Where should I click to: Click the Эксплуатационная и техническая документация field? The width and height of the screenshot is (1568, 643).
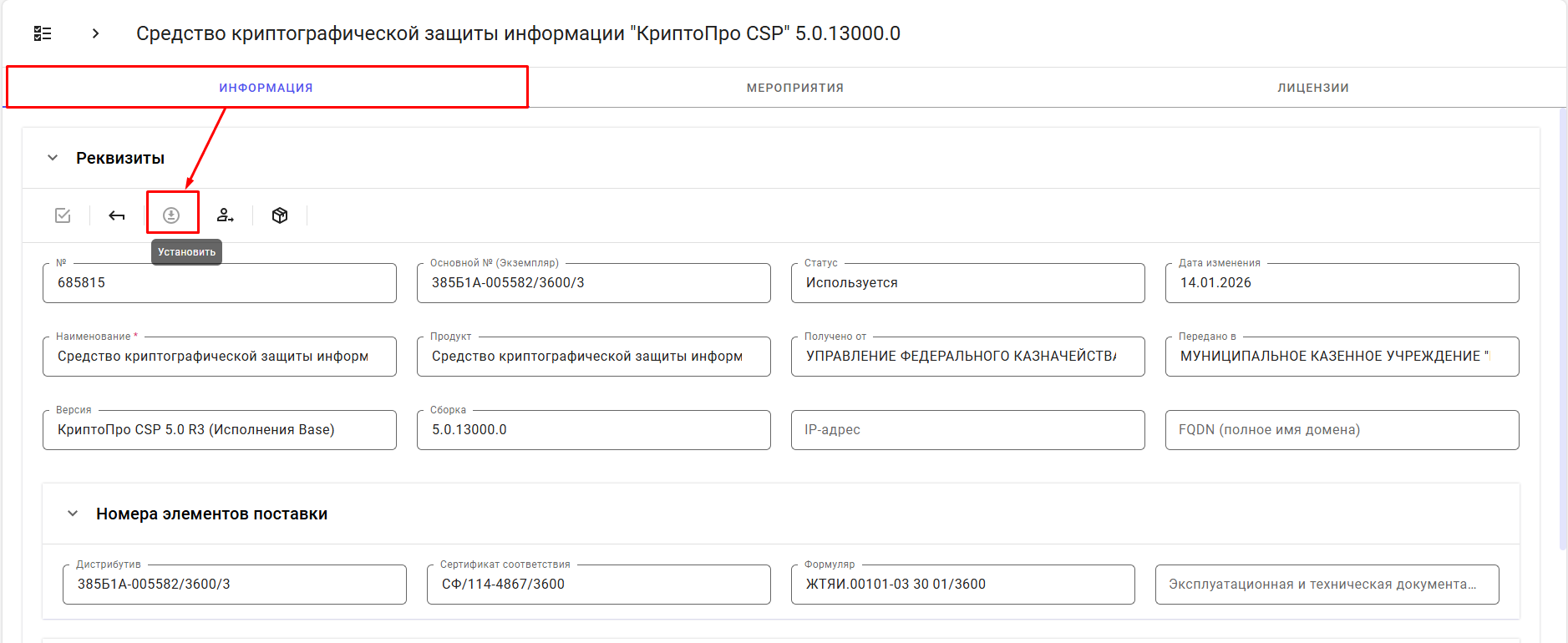pyautogui.click(x=1327, y=585)
